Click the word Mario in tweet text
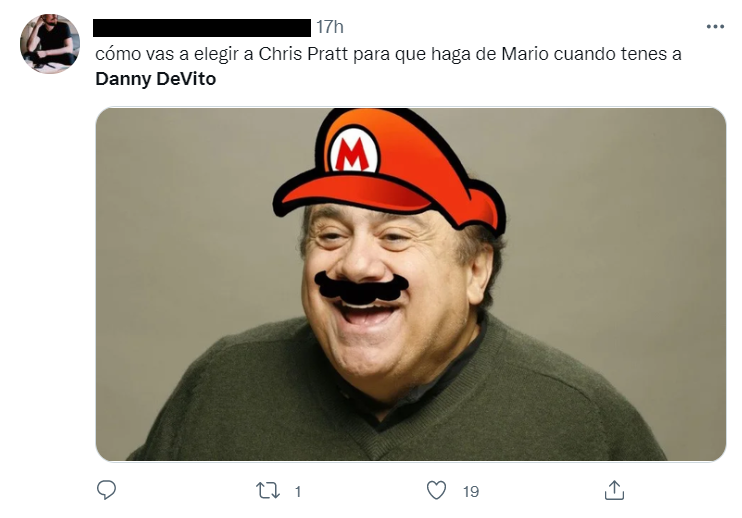The height and width of the screenshot is (518, 742). [x=525, y=54]
